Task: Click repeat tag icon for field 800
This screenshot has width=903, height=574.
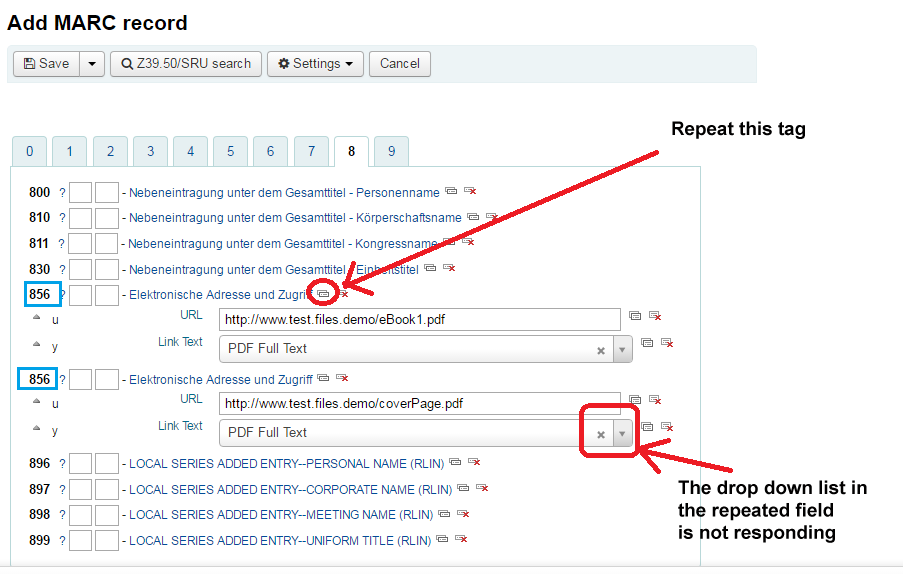Action: (451, 192)
